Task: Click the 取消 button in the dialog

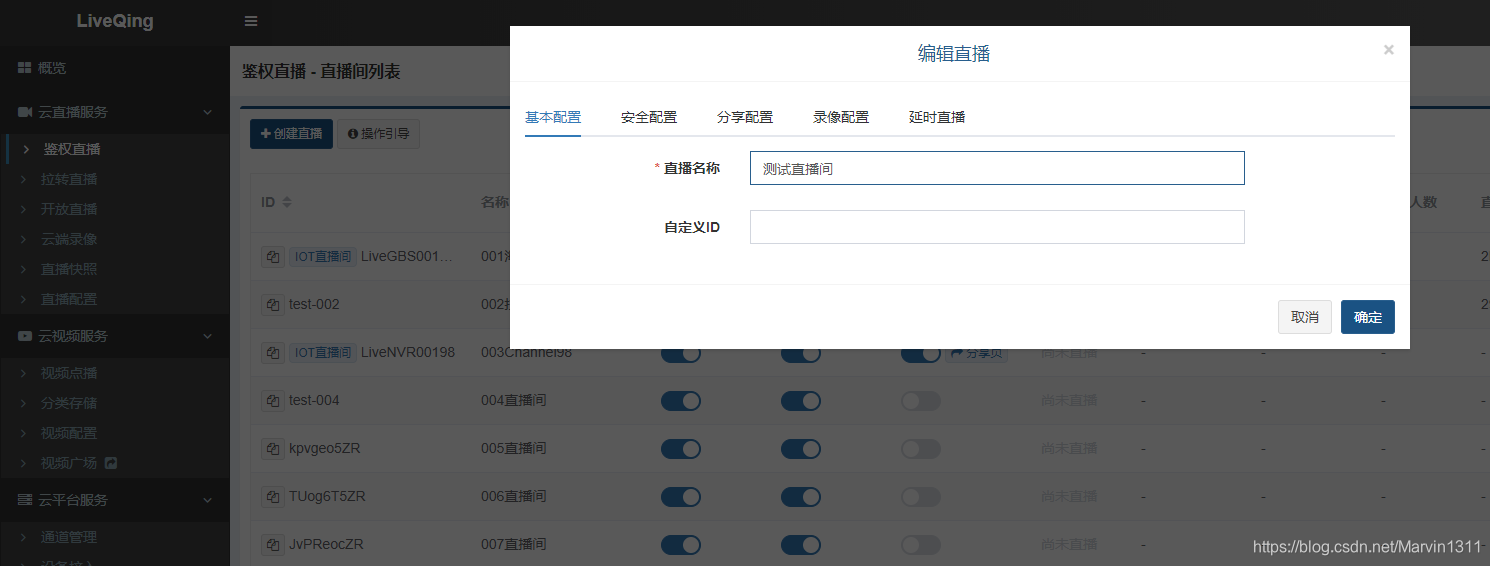Action: (x=1305, y=317)
